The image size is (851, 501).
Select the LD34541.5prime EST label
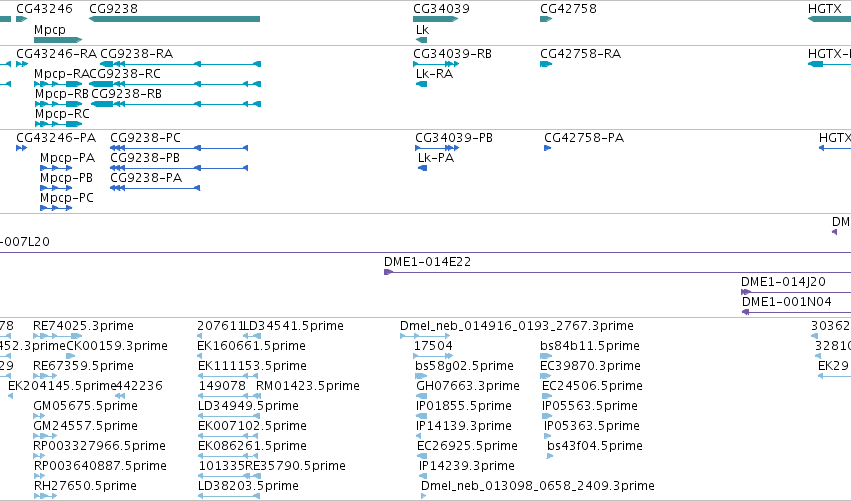pyautogui.click(x=294, y=326)
